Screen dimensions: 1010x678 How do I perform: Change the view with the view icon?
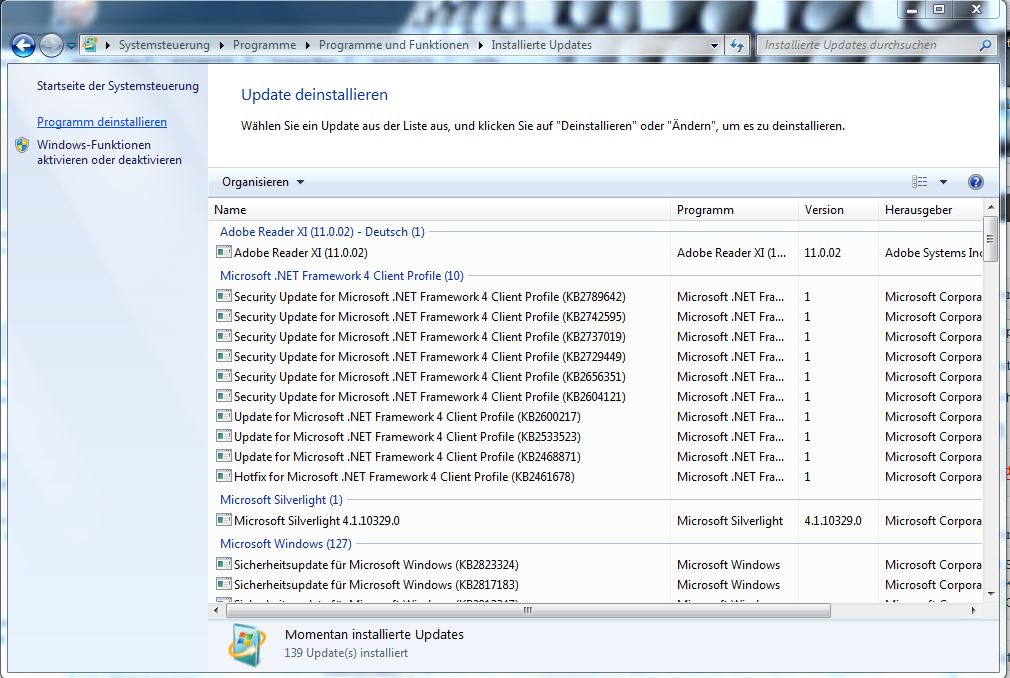coord(920,182)
